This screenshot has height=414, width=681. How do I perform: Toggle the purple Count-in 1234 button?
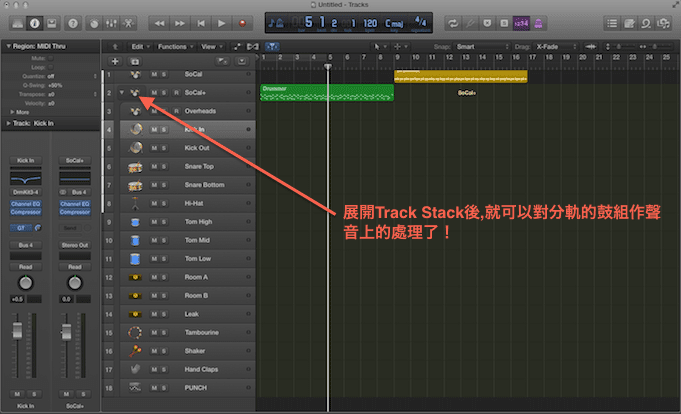(521, 23)
